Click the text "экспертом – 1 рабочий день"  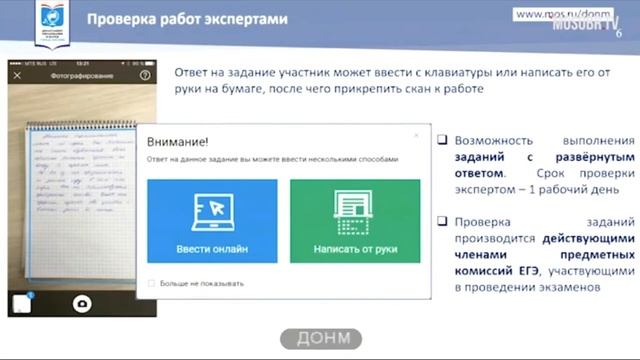[x=537, y=190]
